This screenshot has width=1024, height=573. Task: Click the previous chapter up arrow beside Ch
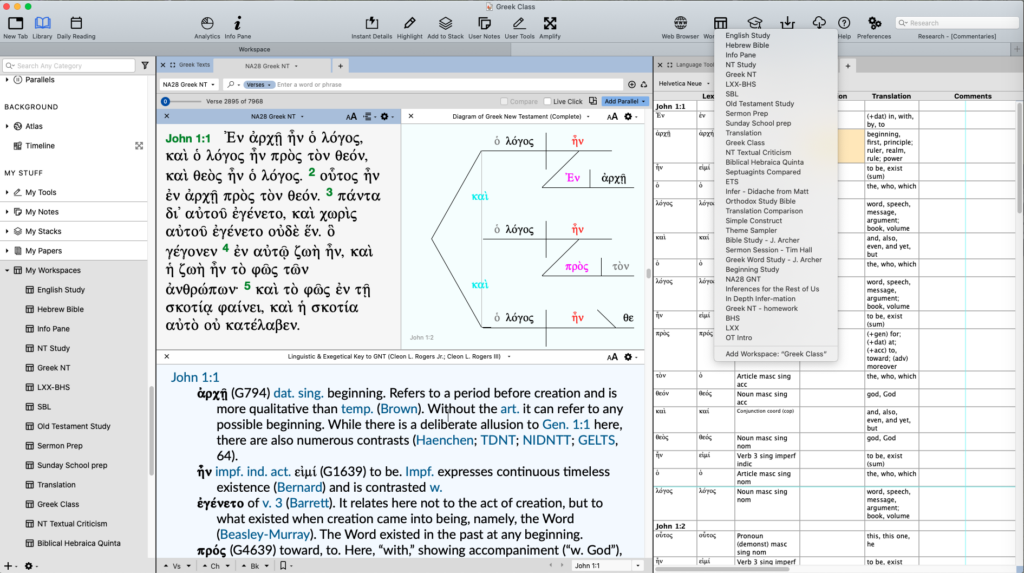tap(204, 566)
